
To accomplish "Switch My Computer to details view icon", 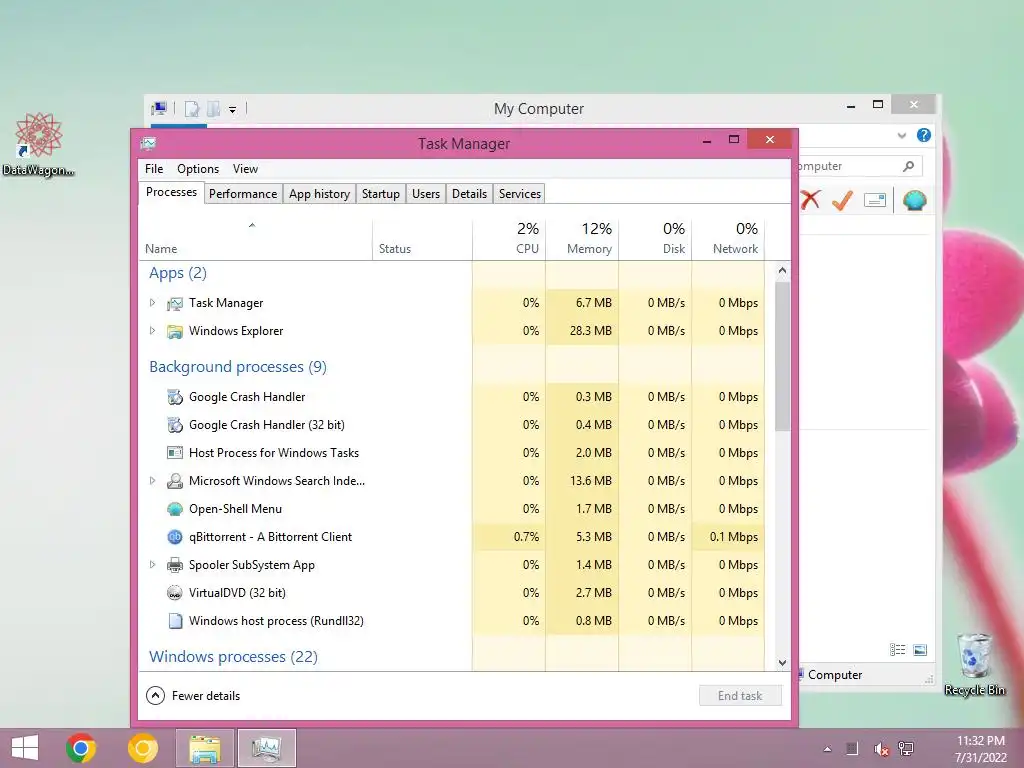I will 897,650.
